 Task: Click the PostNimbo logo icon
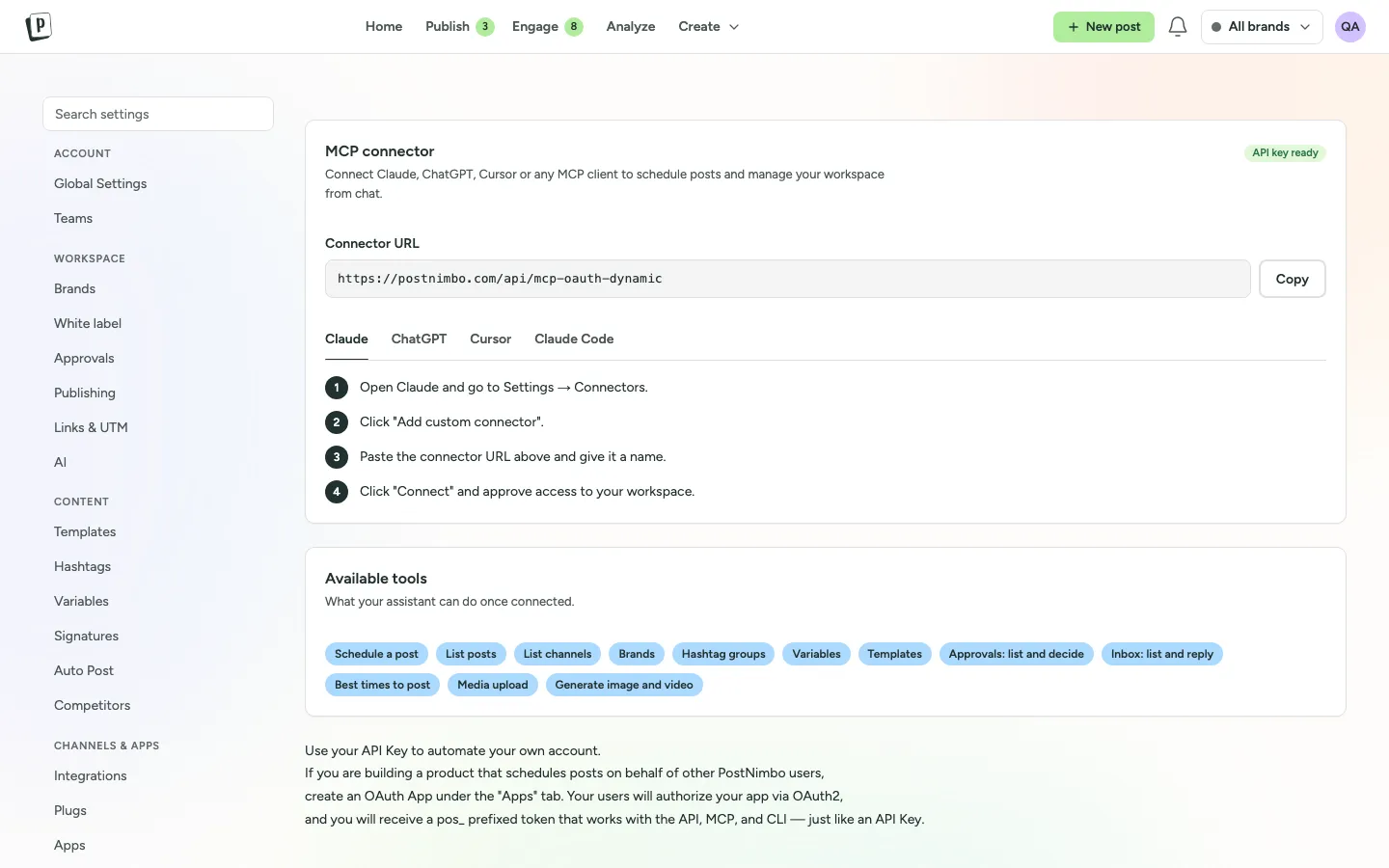pyautogui.click(x=39, y=27)
